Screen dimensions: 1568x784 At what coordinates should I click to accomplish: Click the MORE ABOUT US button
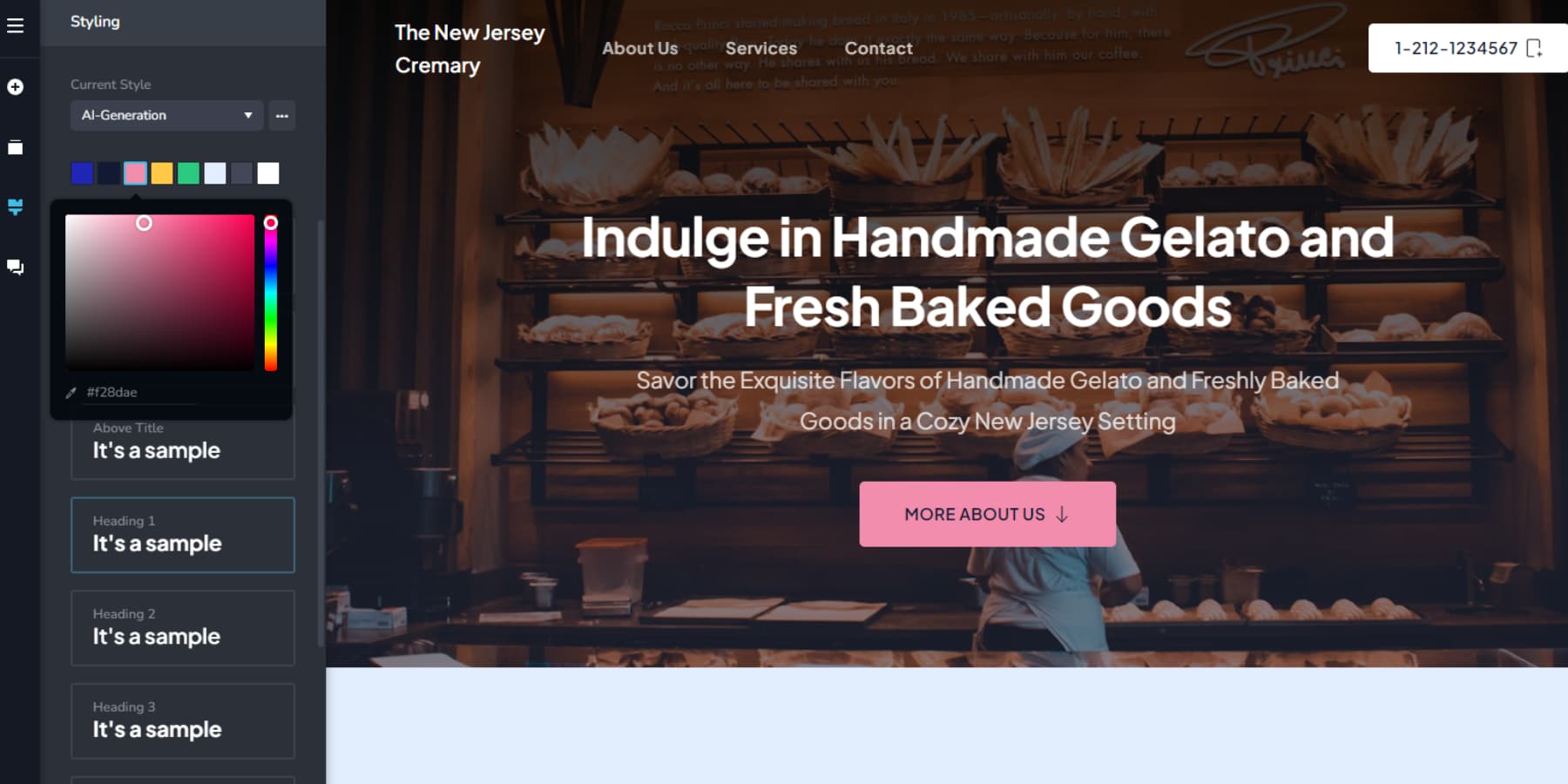click(x=987, y=514)
